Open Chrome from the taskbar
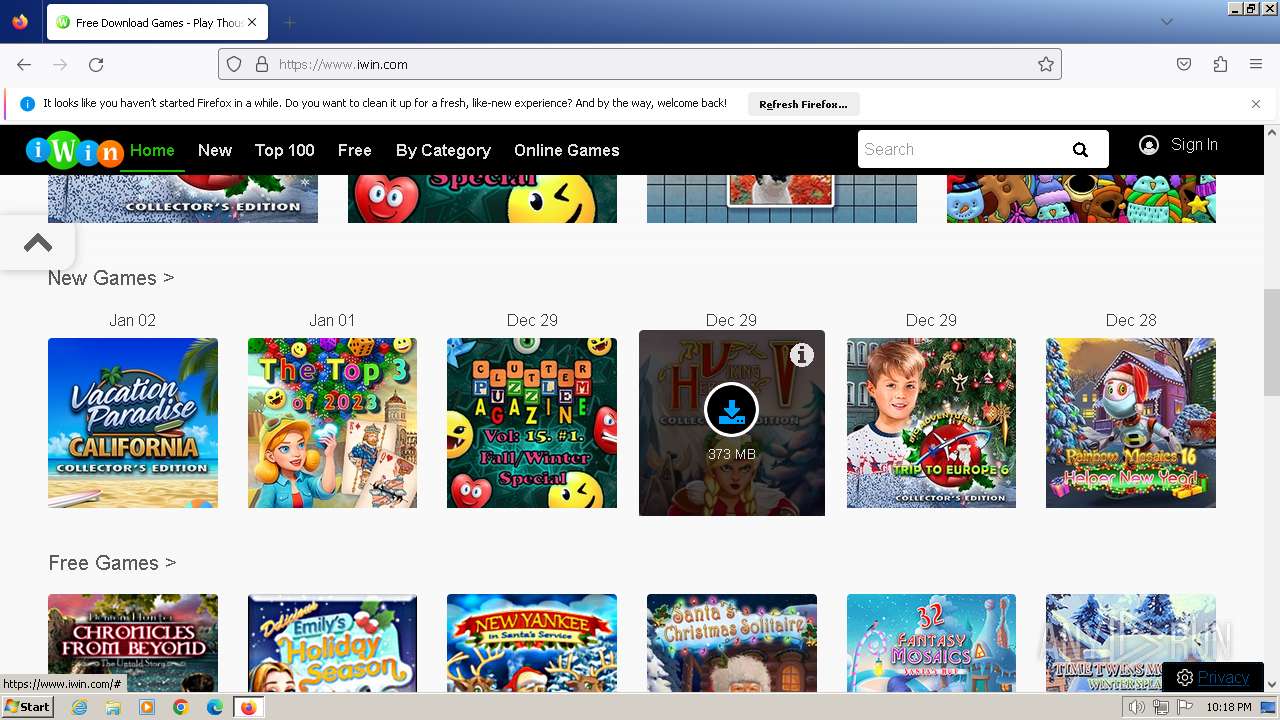This screenshot has width=1280, height=720. pos(181,707)
